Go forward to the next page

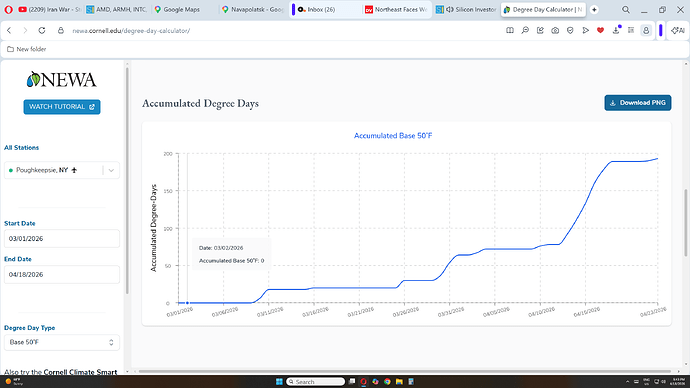pos(25,30)
